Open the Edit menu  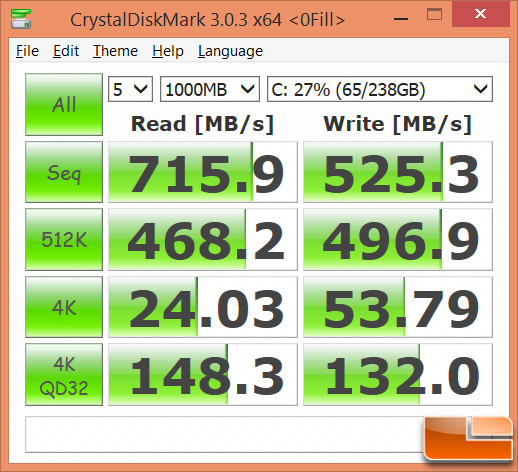click(66, 51)
